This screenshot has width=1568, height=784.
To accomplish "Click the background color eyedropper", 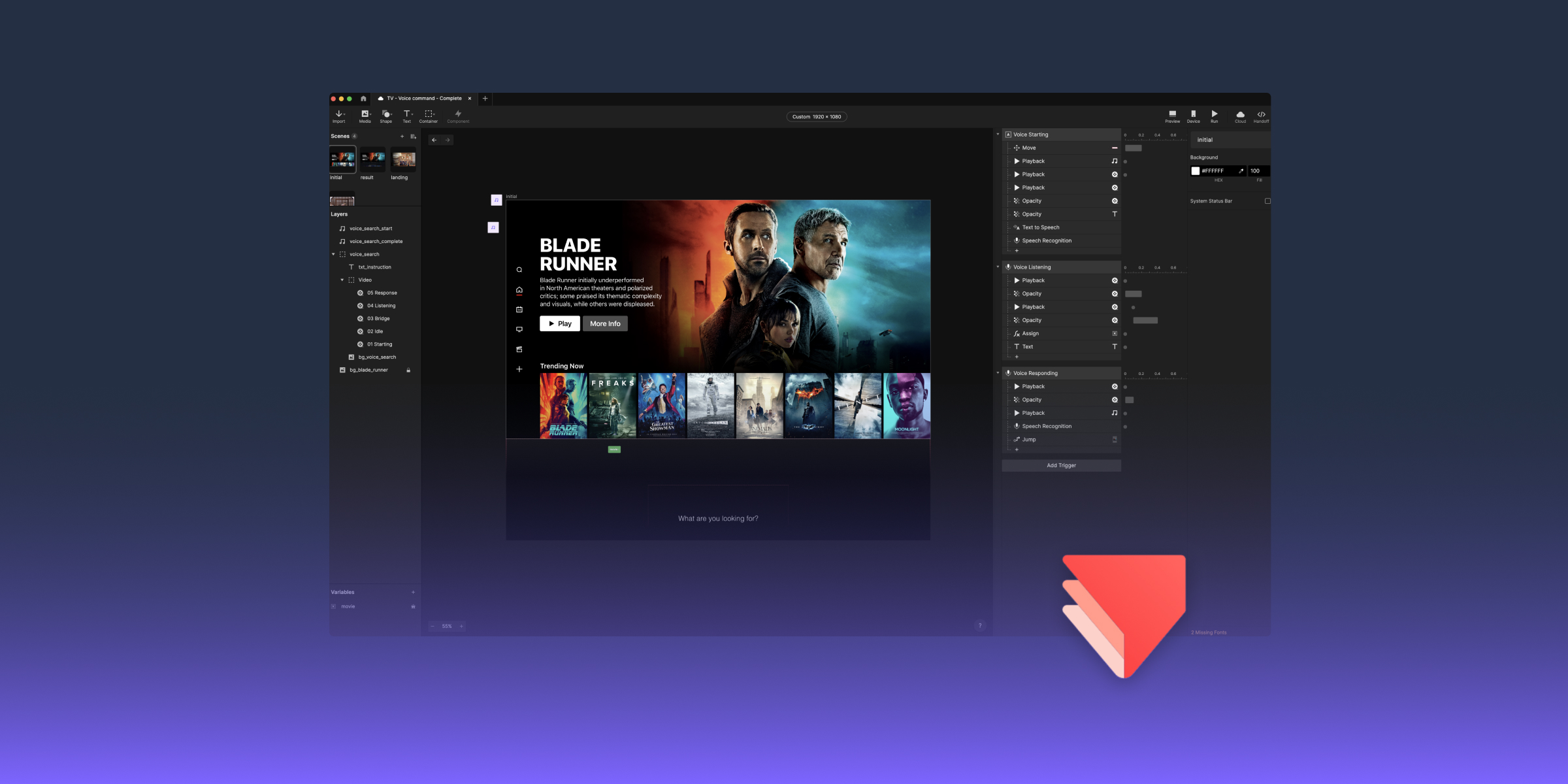I will (x=1241, y=171).
